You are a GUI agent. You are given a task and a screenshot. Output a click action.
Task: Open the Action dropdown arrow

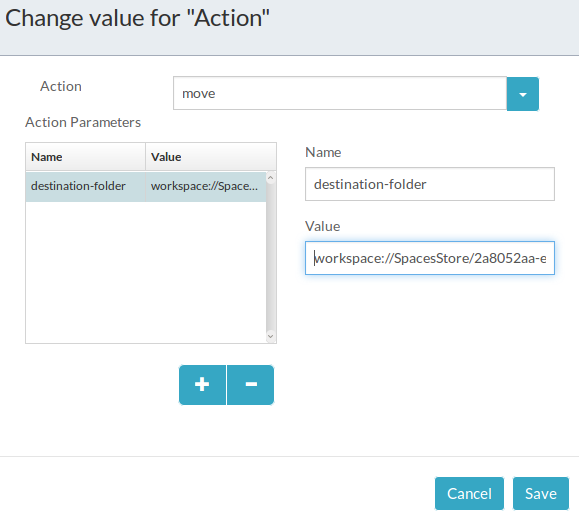[523, 94]
